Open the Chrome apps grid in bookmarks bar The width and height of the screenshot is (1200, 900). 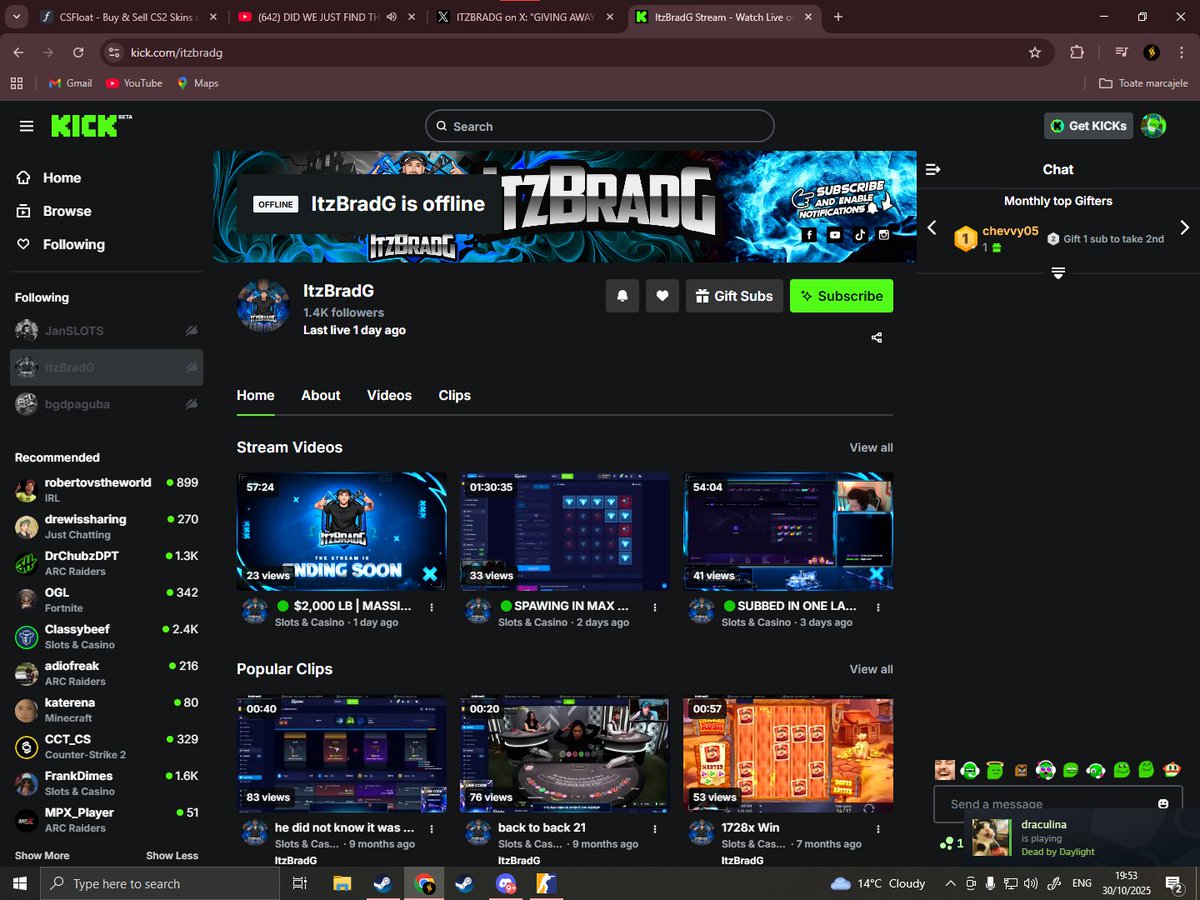coord(16,83)
